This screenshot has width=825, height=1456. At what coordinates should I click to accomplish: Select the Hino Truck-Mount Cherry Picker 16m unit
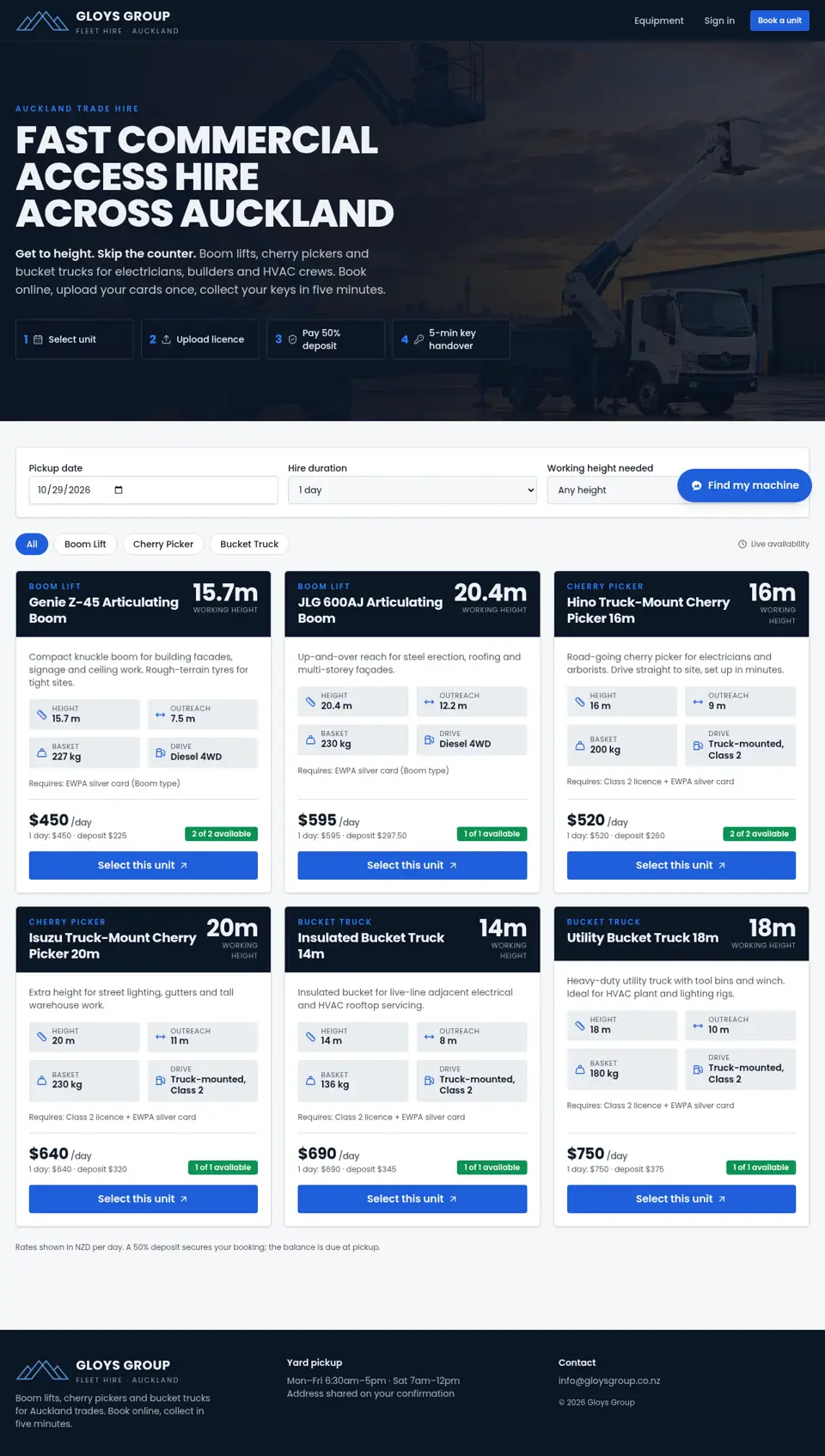point(681,865)
